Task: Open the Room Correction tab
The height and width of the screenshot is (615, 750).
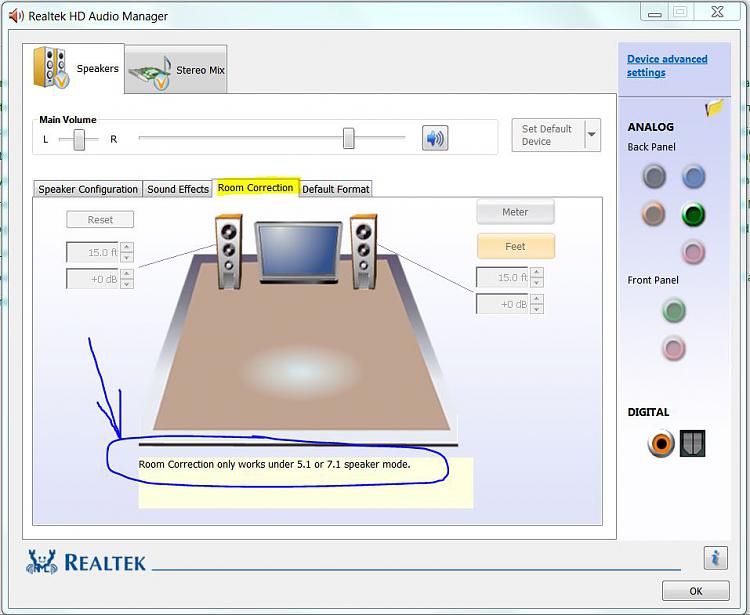Action: (255, 187)
